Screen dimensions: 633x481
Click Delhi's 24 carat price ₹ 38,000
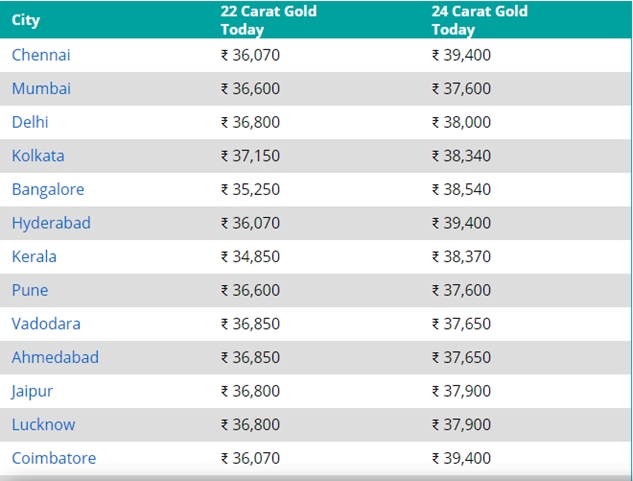461,122
